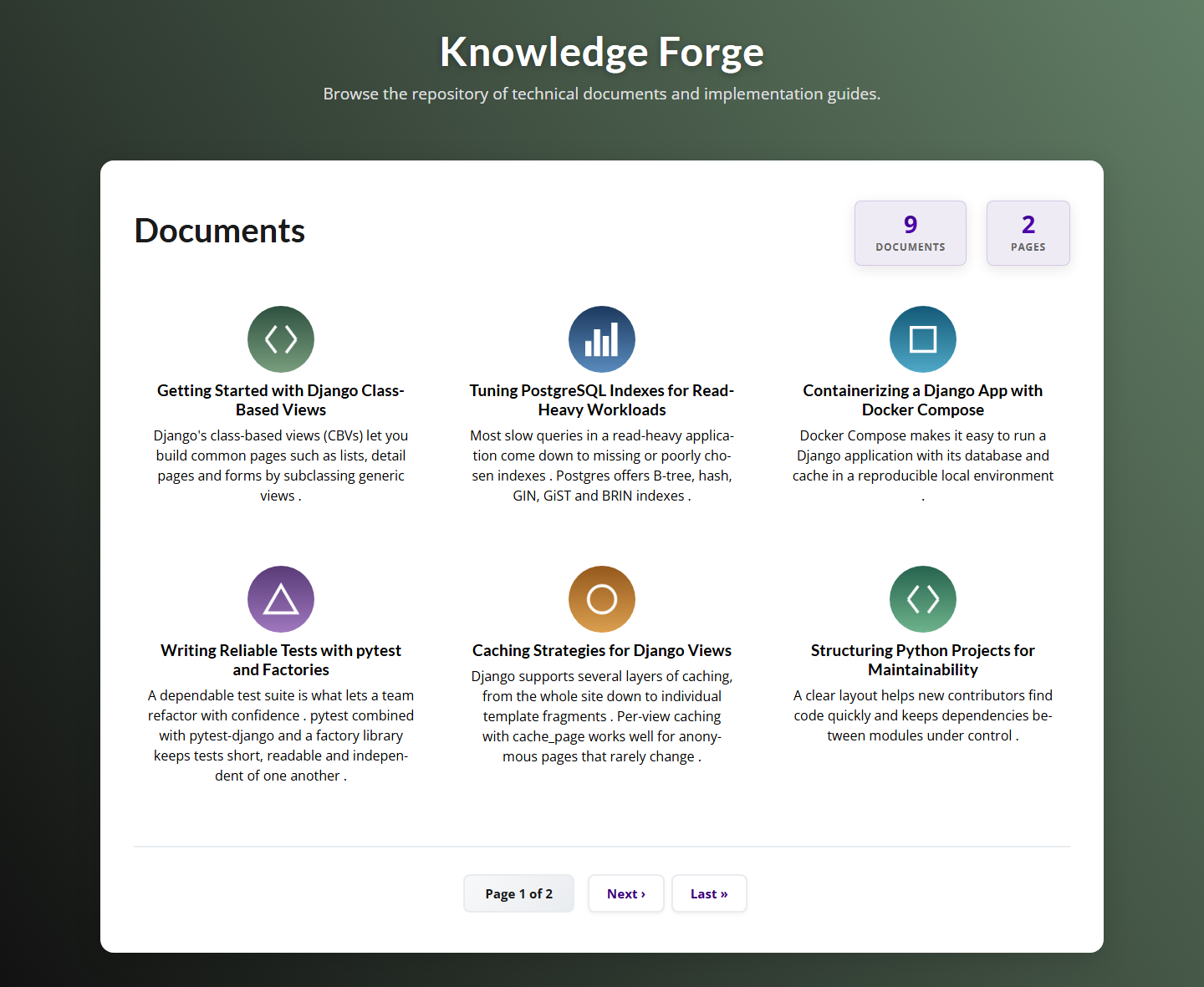Click the 'Documents' section heading
1204x987 pixels.
coord(220,231)
